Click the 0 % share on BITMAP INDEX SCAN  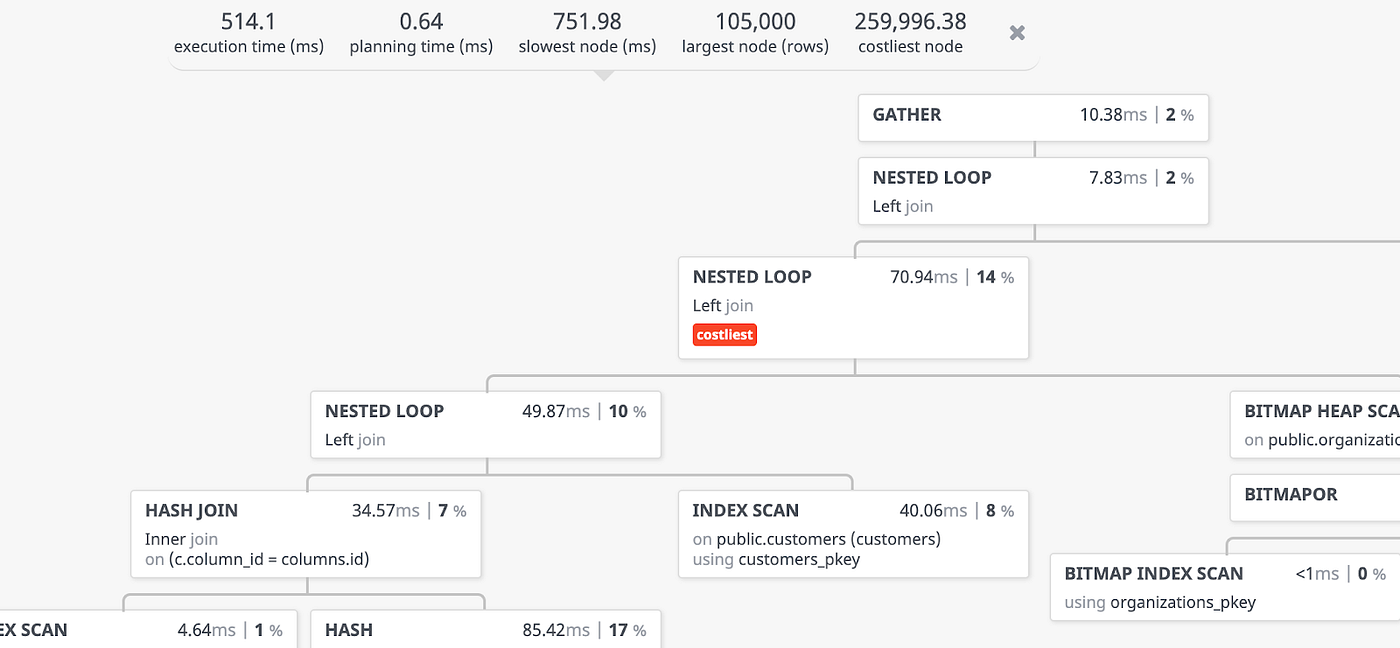pyautogui.click(x=1371, y=574)
